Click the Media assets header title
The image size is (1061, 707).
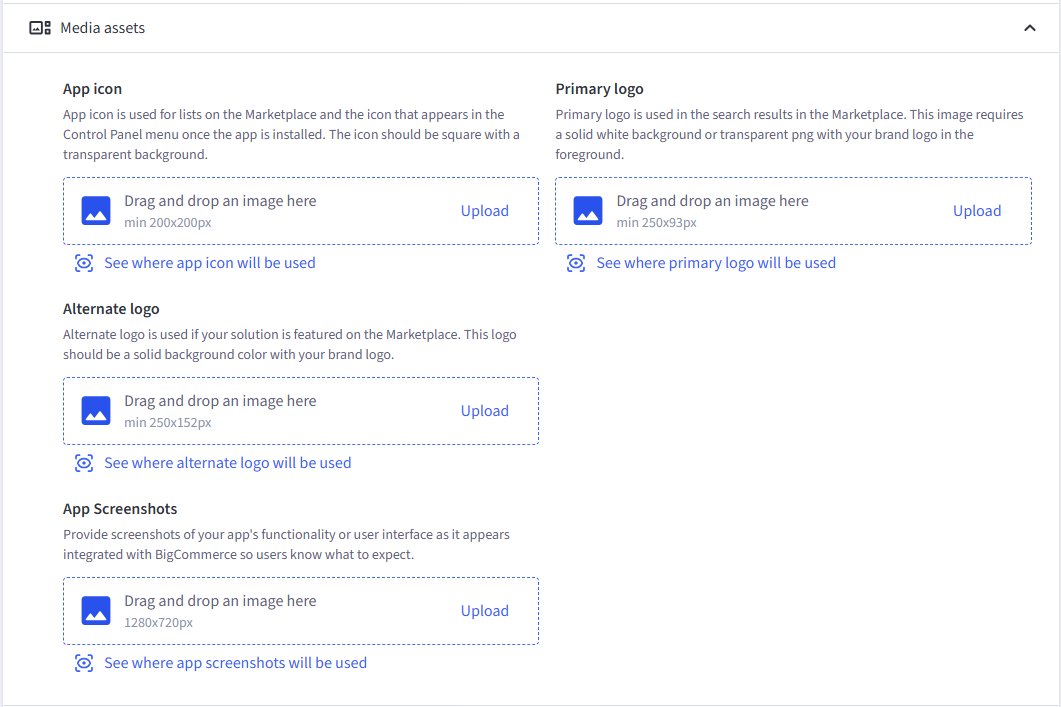[x=102, y=28]
